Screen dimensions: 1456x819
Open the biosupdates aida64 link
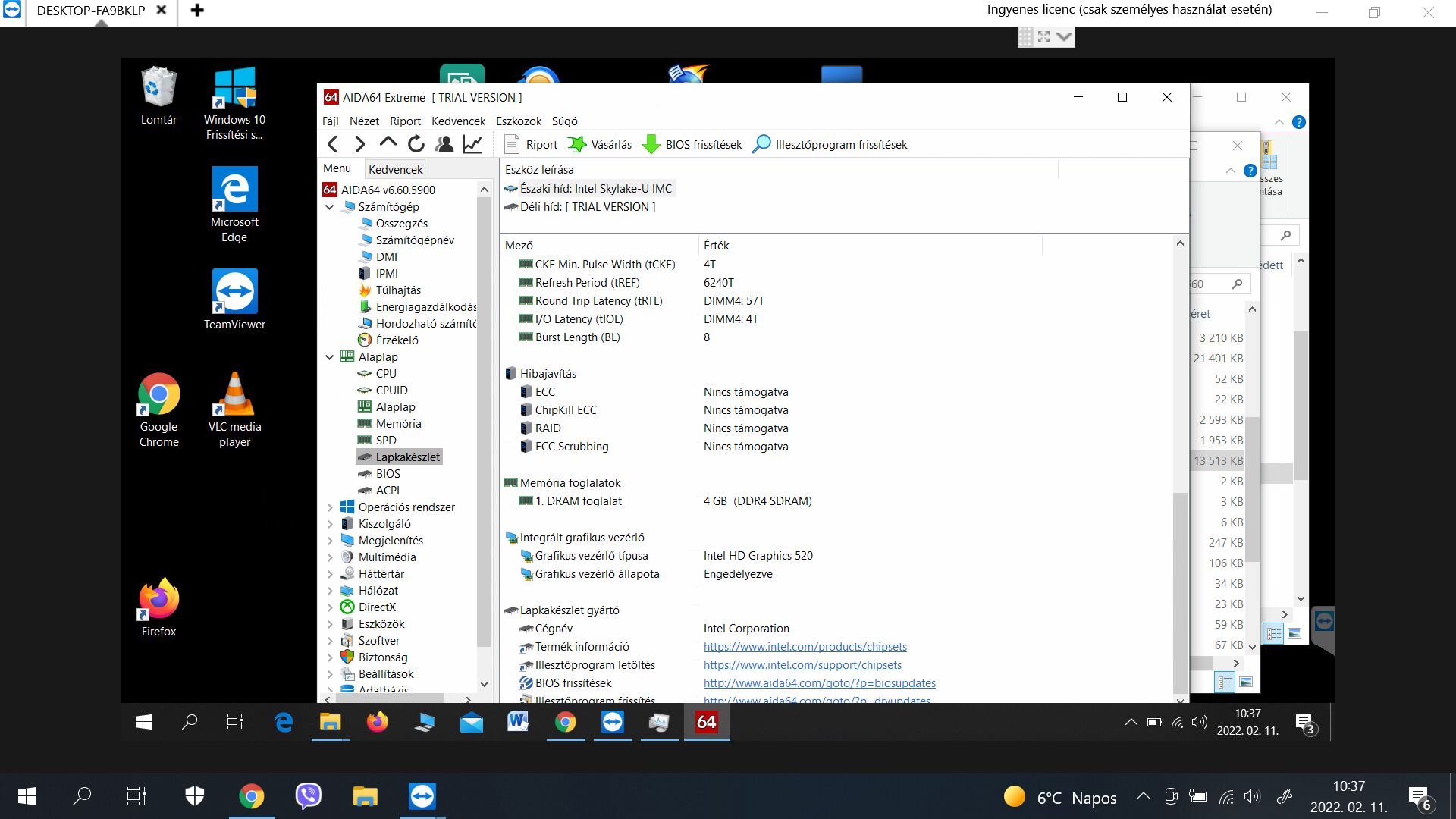pos(819,683)
